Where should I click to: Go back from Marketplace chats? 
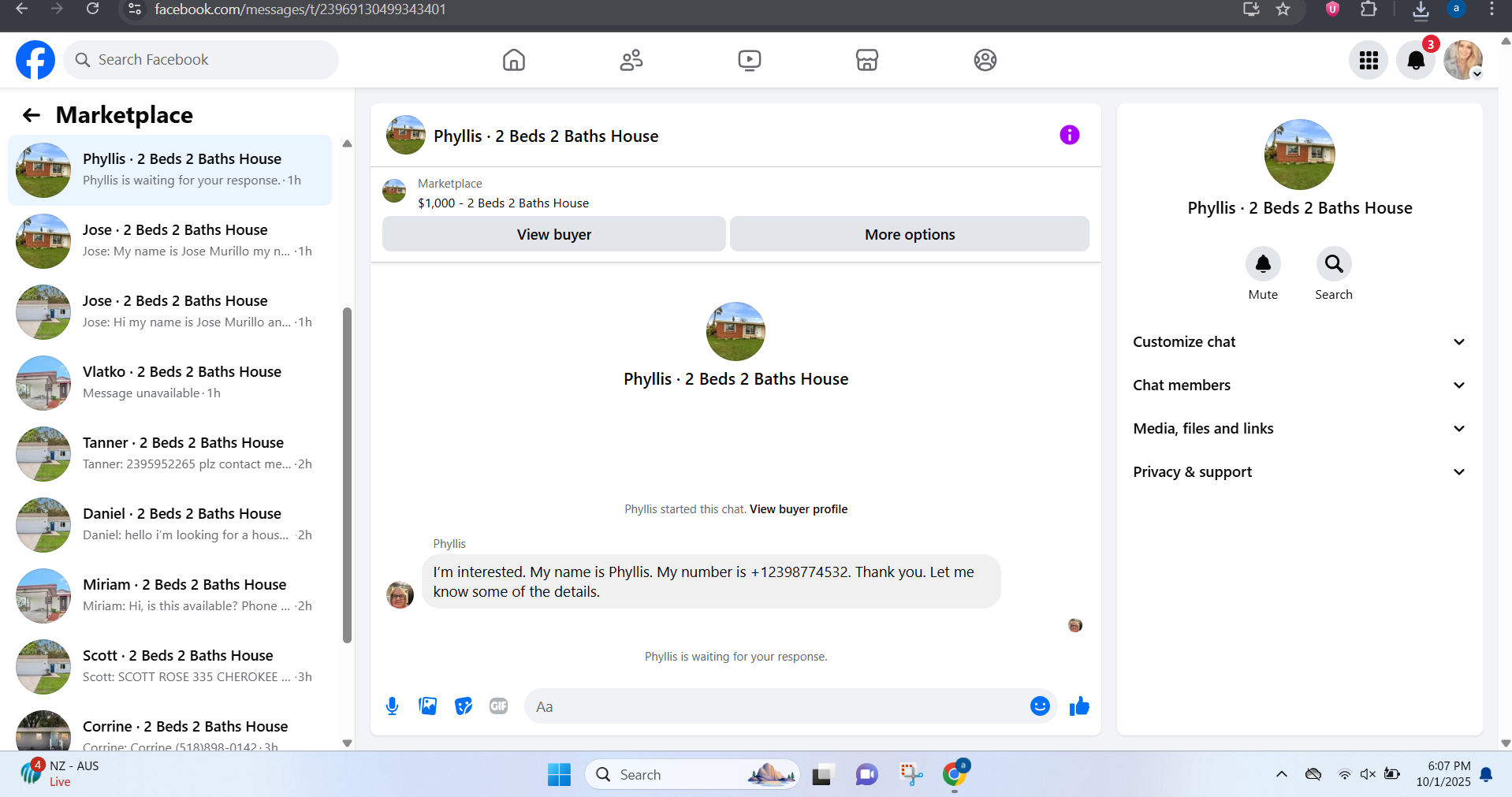[32, 115]
